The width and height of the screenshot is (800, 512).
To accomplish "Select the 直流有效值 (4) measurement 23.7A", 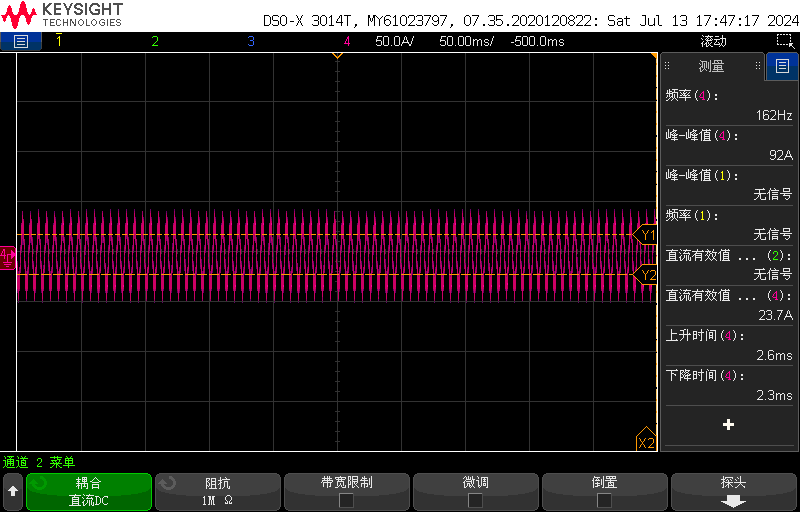I will click(x=729, y=305).
